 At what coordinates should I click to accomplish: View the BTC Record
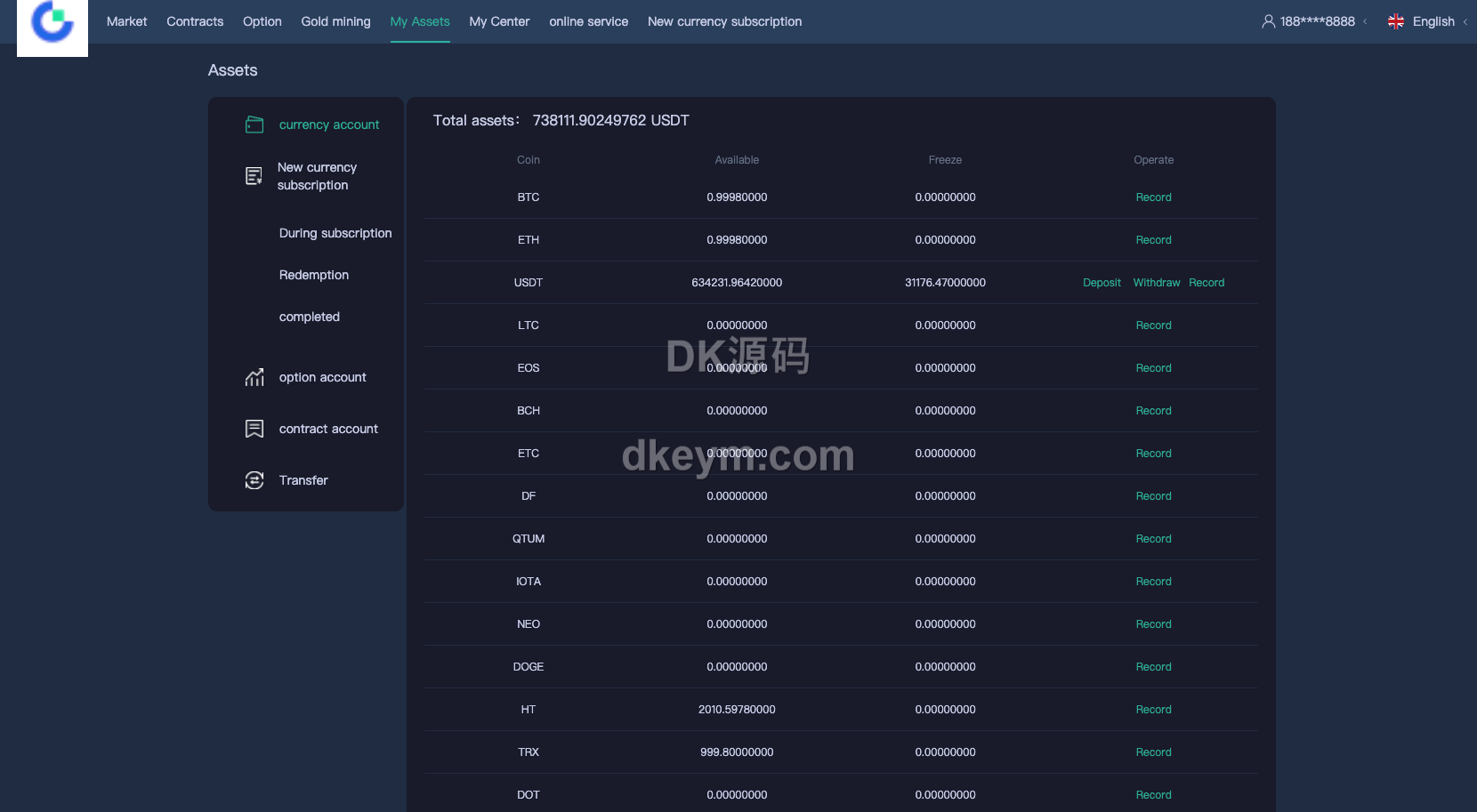pyautogui.click(x=1153, y=197)
